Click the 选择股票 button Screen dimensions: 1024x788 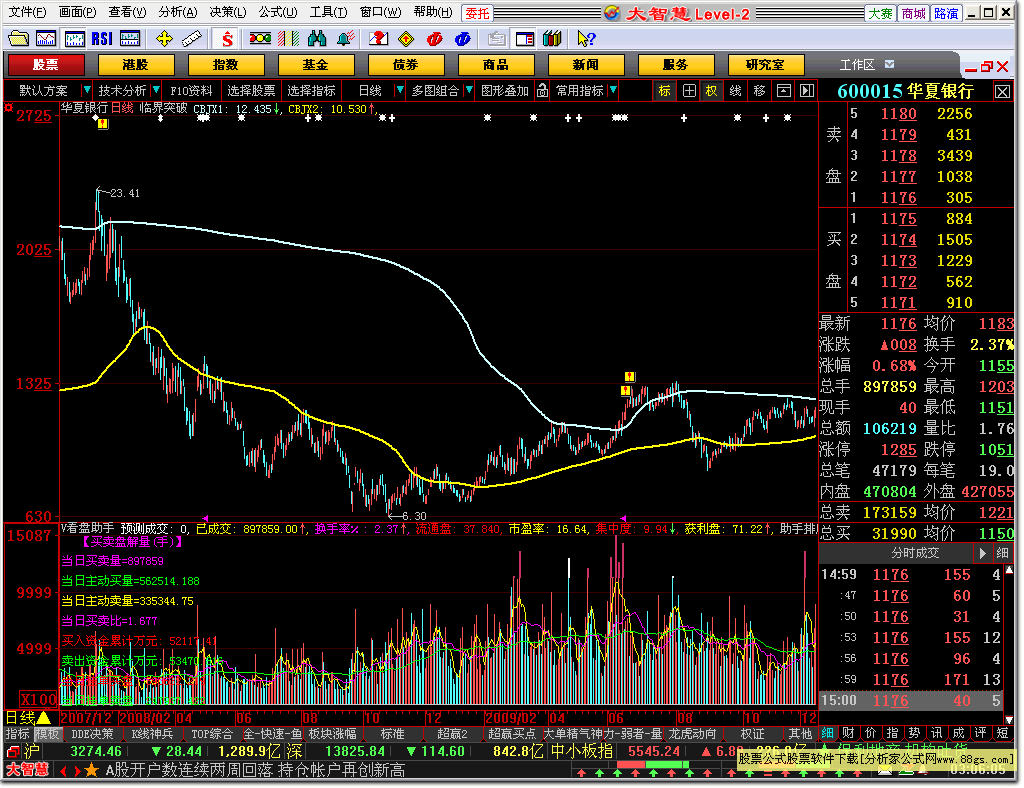(251, 91)
